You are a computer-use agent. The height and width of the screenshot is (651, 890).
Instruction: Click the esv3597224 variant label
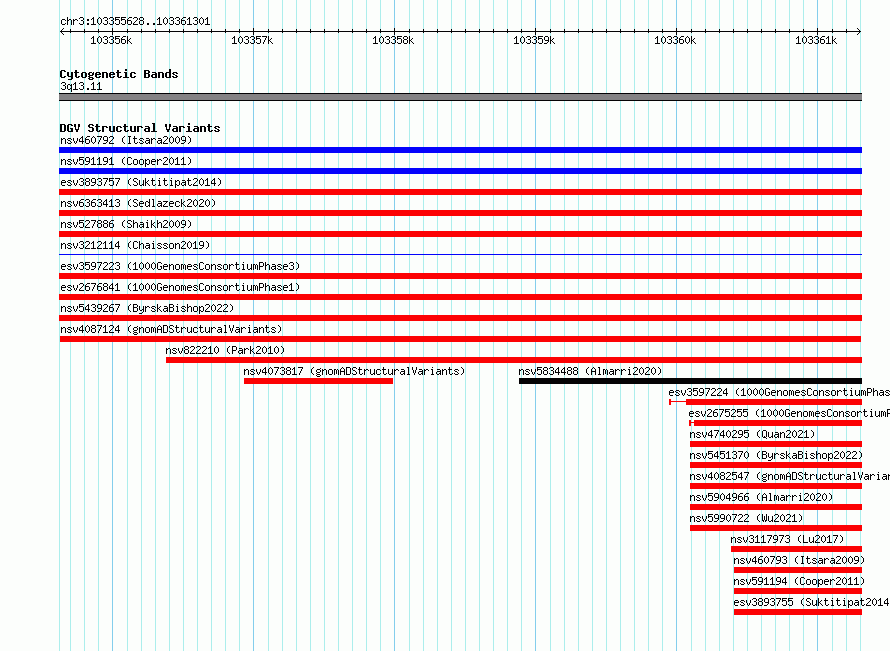point(779,392)
